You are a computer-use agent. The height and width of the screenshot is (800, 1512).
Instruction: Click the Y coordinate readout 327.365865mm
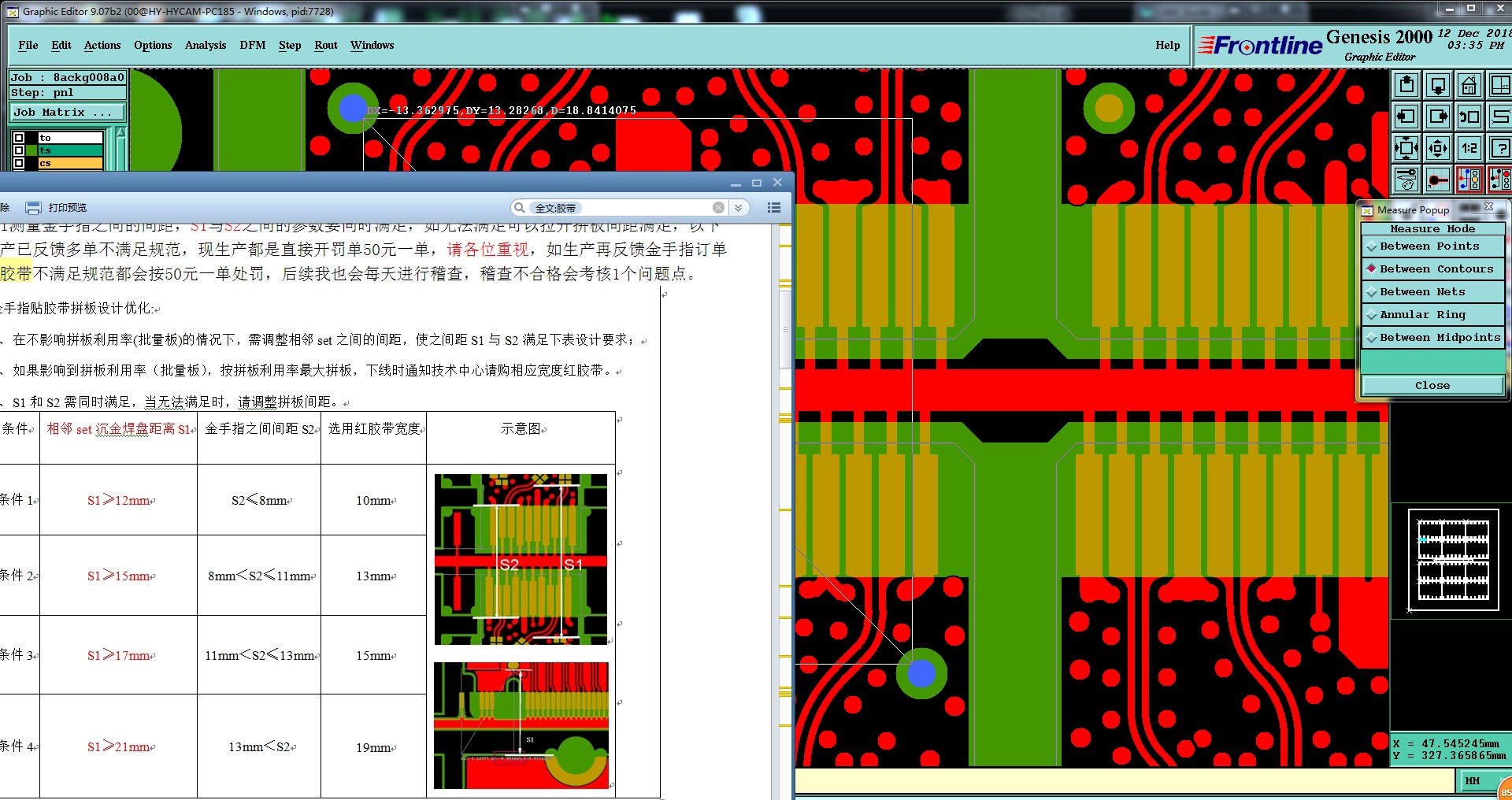(1450, 755)
